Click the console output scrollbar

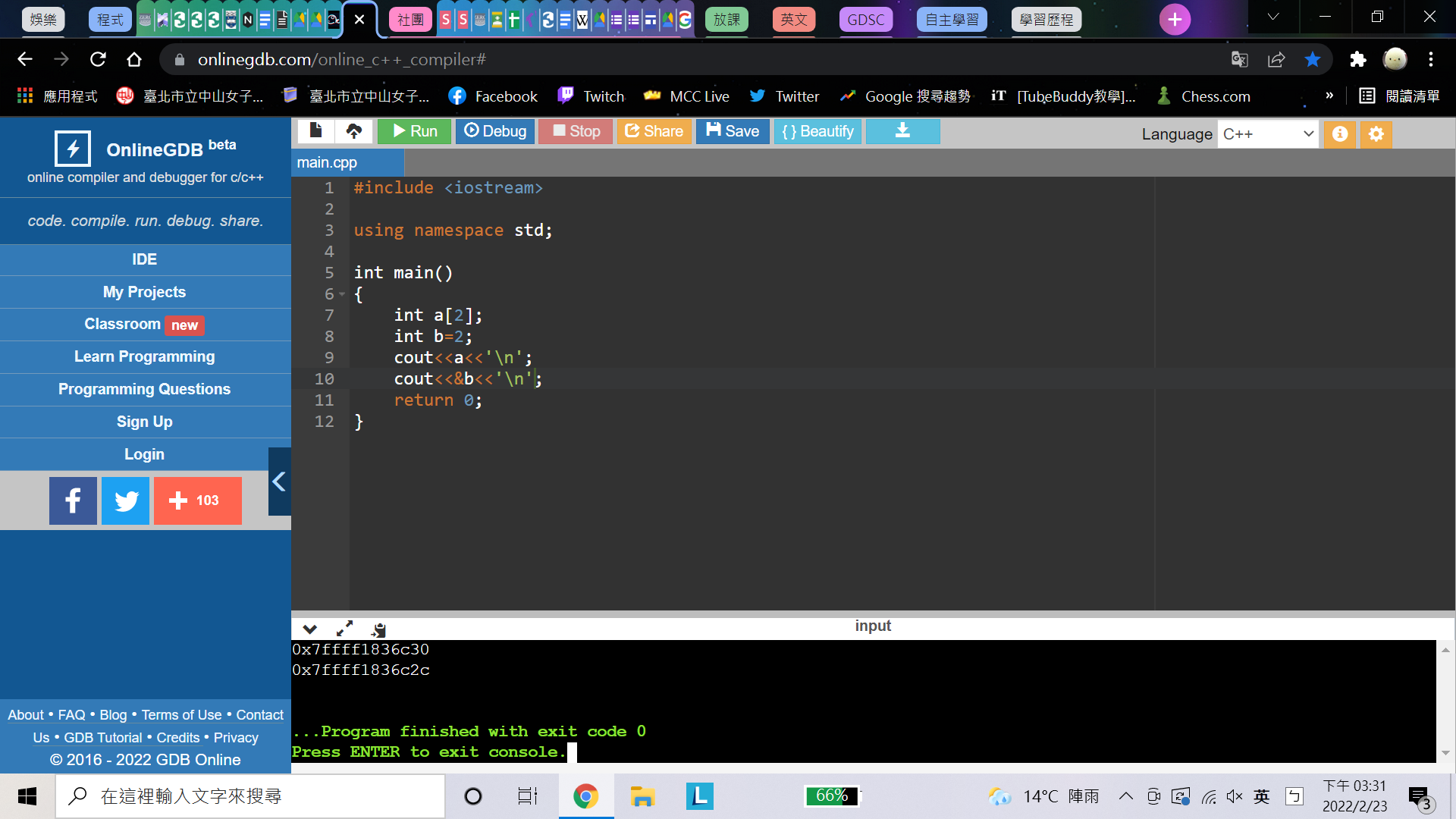[x=1445, y=701]
